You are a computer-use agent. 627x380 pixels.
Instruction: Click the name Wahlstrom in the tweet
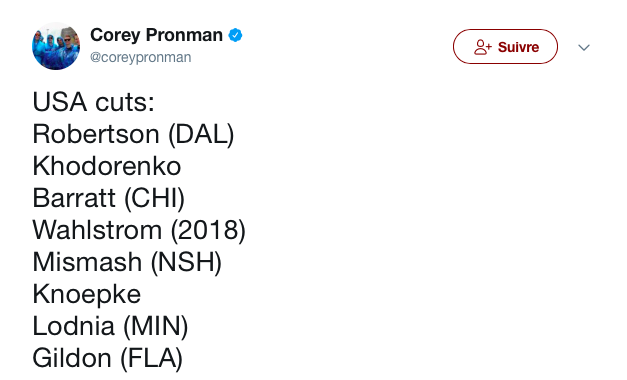[x=98, y=230]
